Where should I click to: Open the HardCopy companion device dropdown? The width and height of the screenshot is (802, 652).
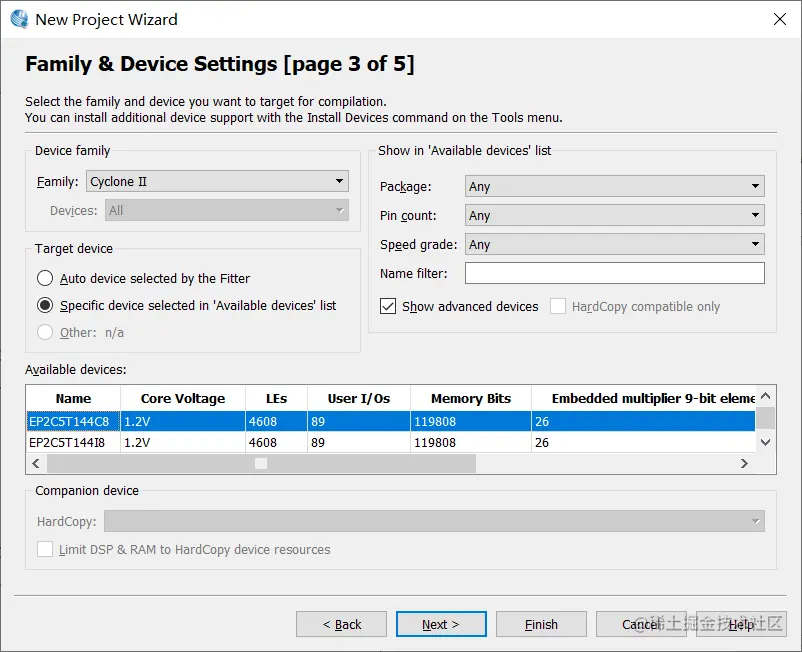tap(434, 521)
